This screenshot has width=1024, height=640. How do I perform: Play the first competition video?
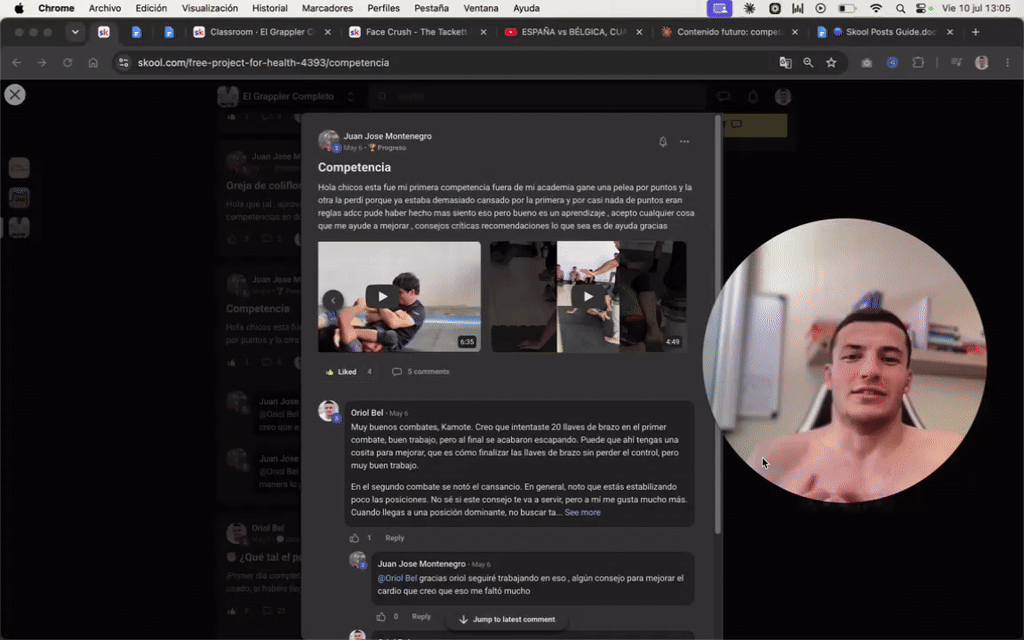point(383,296)
